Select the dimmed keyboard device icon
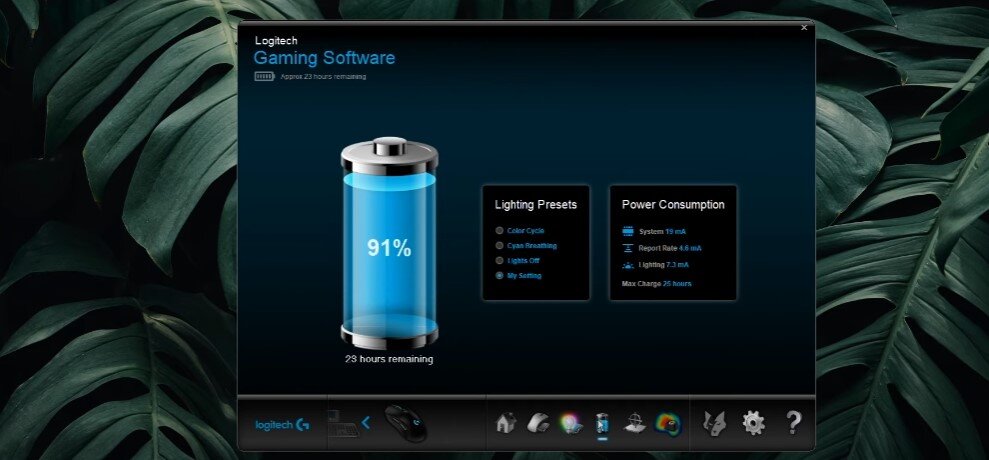Screen dimensions: 989x460 coord(344,424)
